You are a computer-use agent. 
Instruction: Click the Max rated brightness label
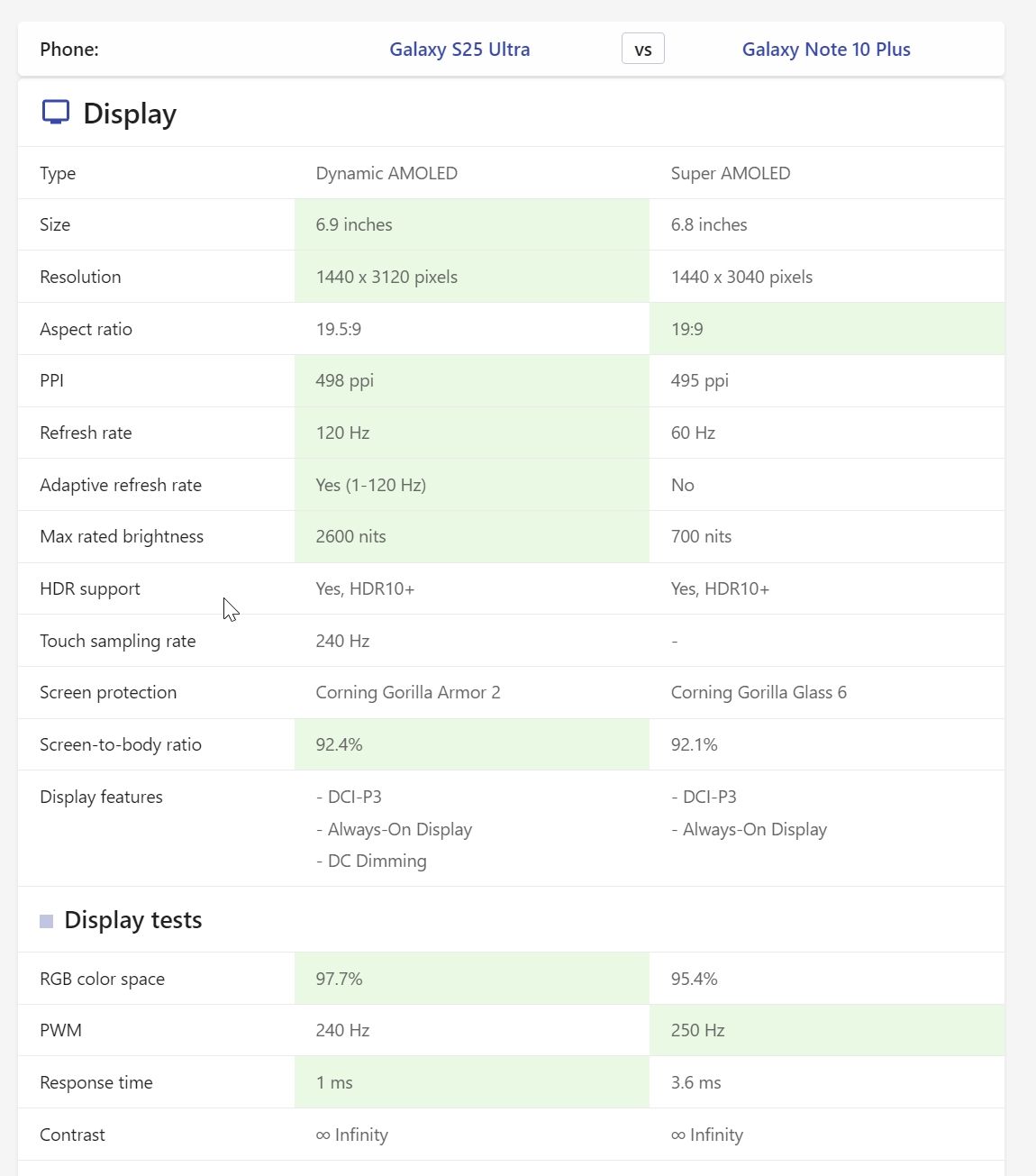click(122, 536)
